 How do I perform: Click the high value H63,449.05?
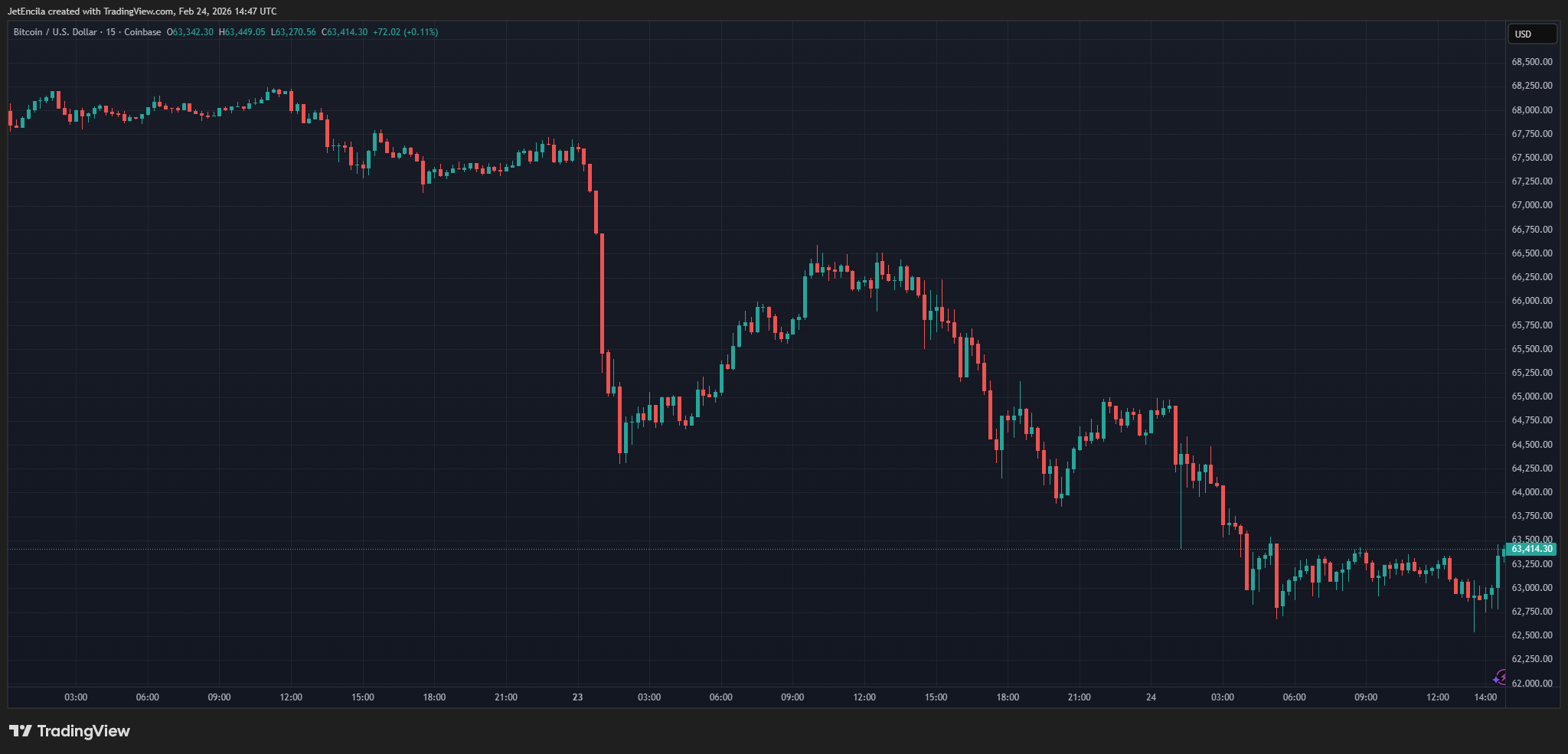point(242,32)
